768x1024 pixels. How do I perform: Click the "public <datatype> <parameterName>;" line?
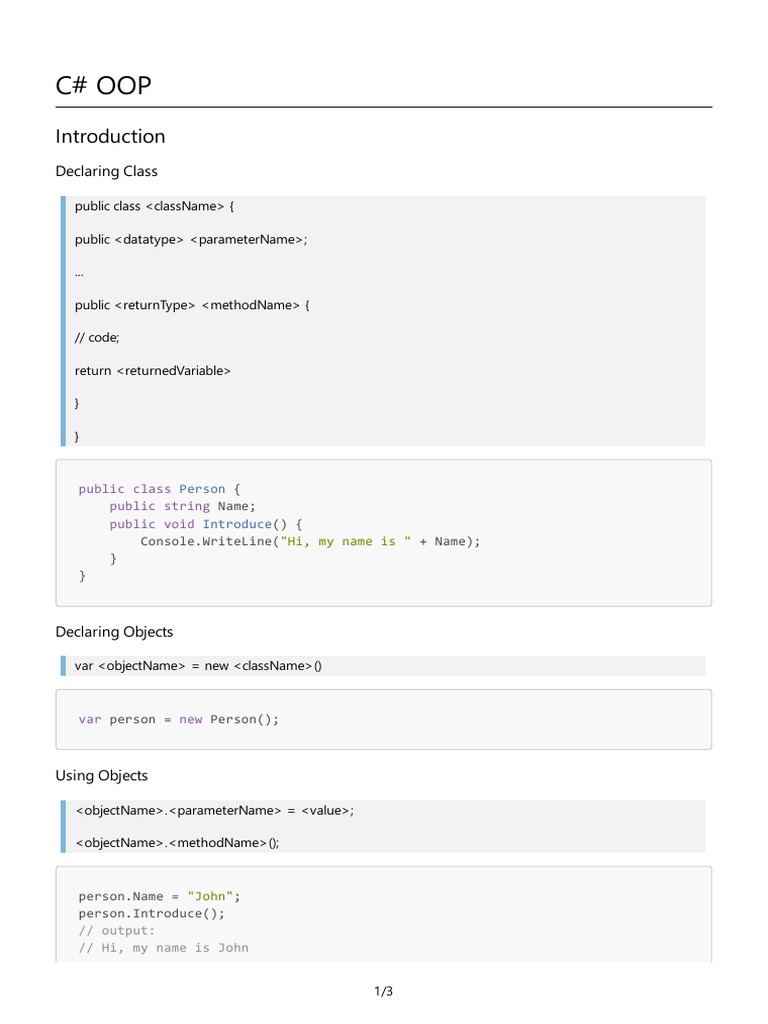tap(191, 239)
